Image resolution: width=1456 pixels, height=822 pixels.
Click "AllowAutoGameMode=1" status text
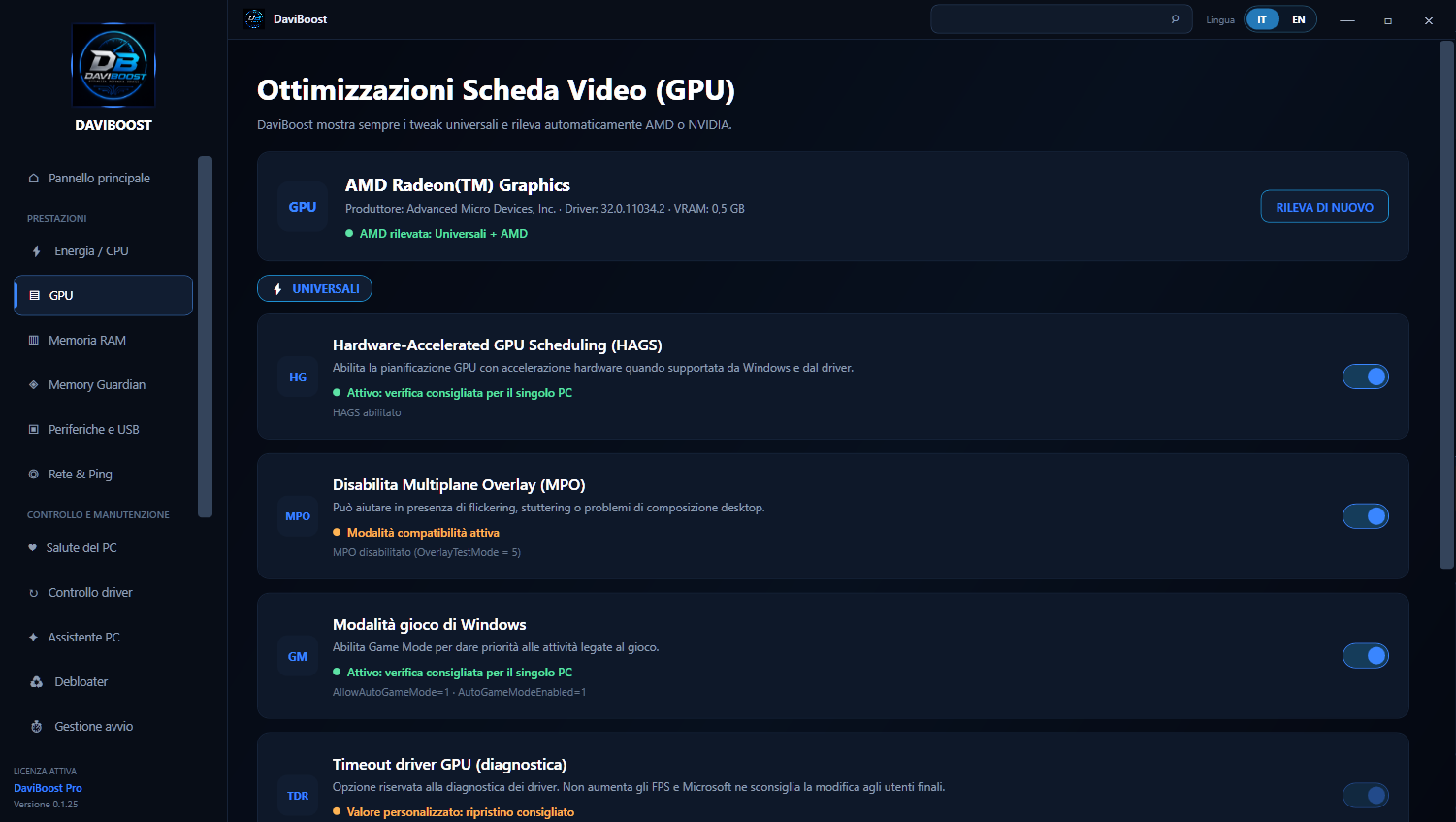(391, 692)
